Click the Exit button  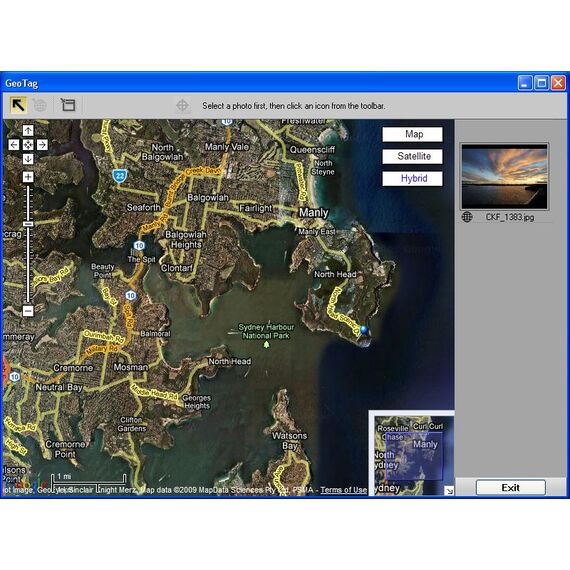pyautogui.click(x=511, y=487)
